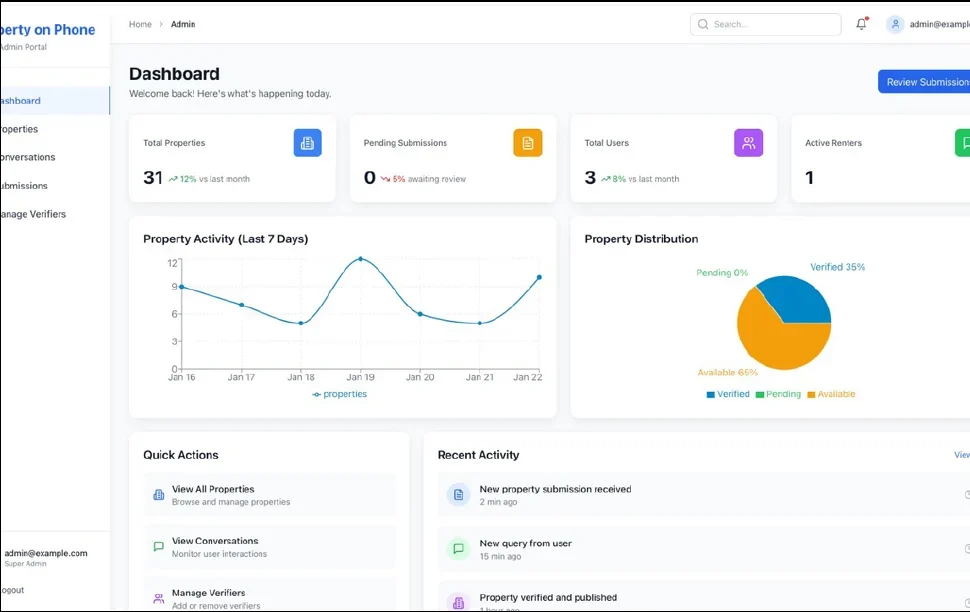The width and height of the screenshot is (970, 612).
Task: Click the Jan 17 data point on chart
Action: (x=242, y=305)
